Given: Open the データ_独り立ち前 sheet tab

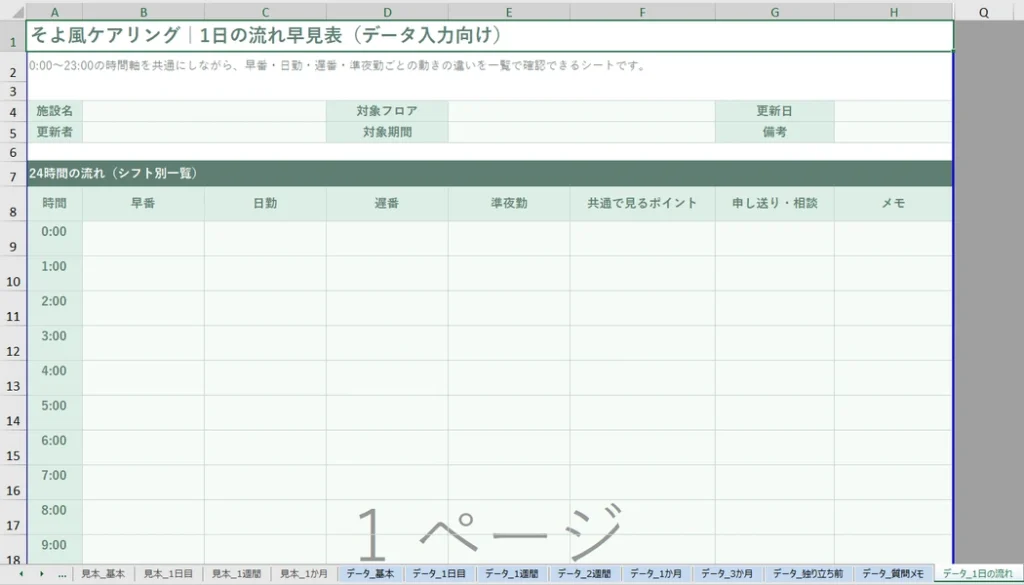Looking at the screenshot, I should point(808,574).
